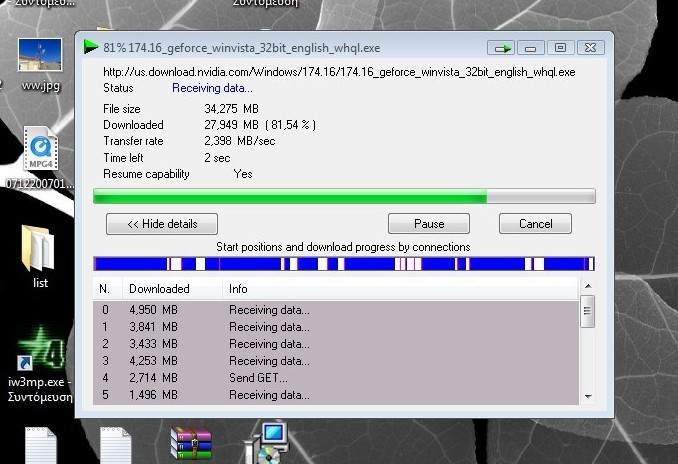678x464 pixels.
Task: Select the row showing Send GET...
Action: coord(336,378)
